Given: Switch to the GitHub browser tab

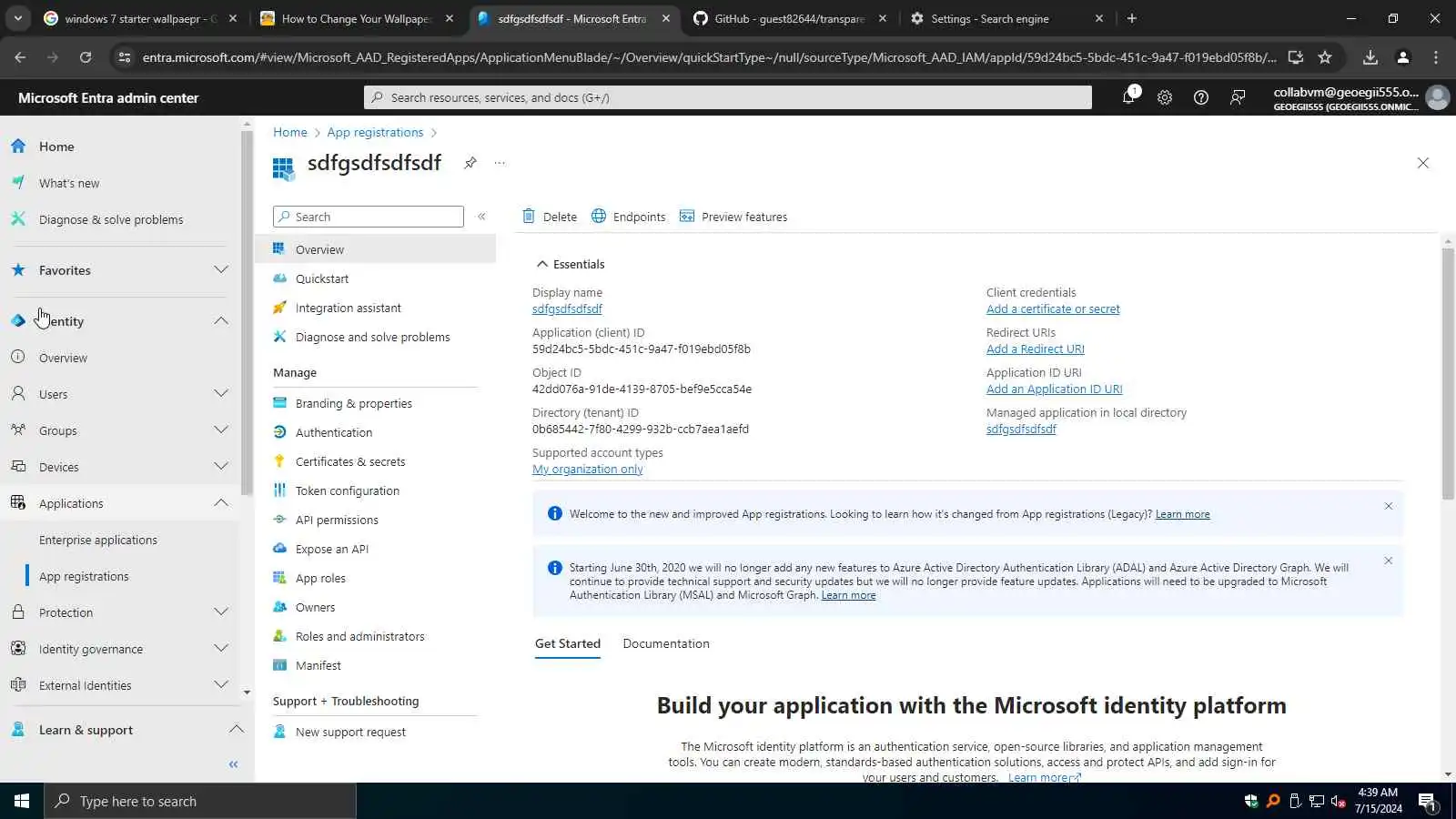Looking at the screenshot, I should 788,18.
